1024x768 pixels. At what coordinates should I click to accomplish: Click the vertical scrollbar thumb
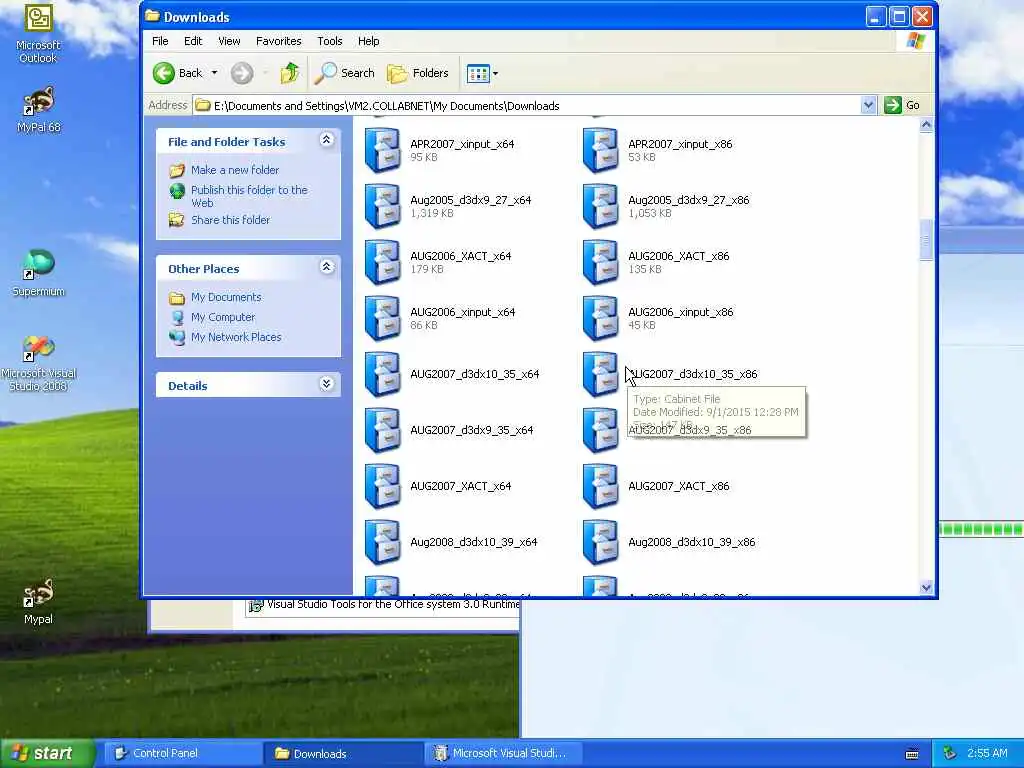pos(926,240)
